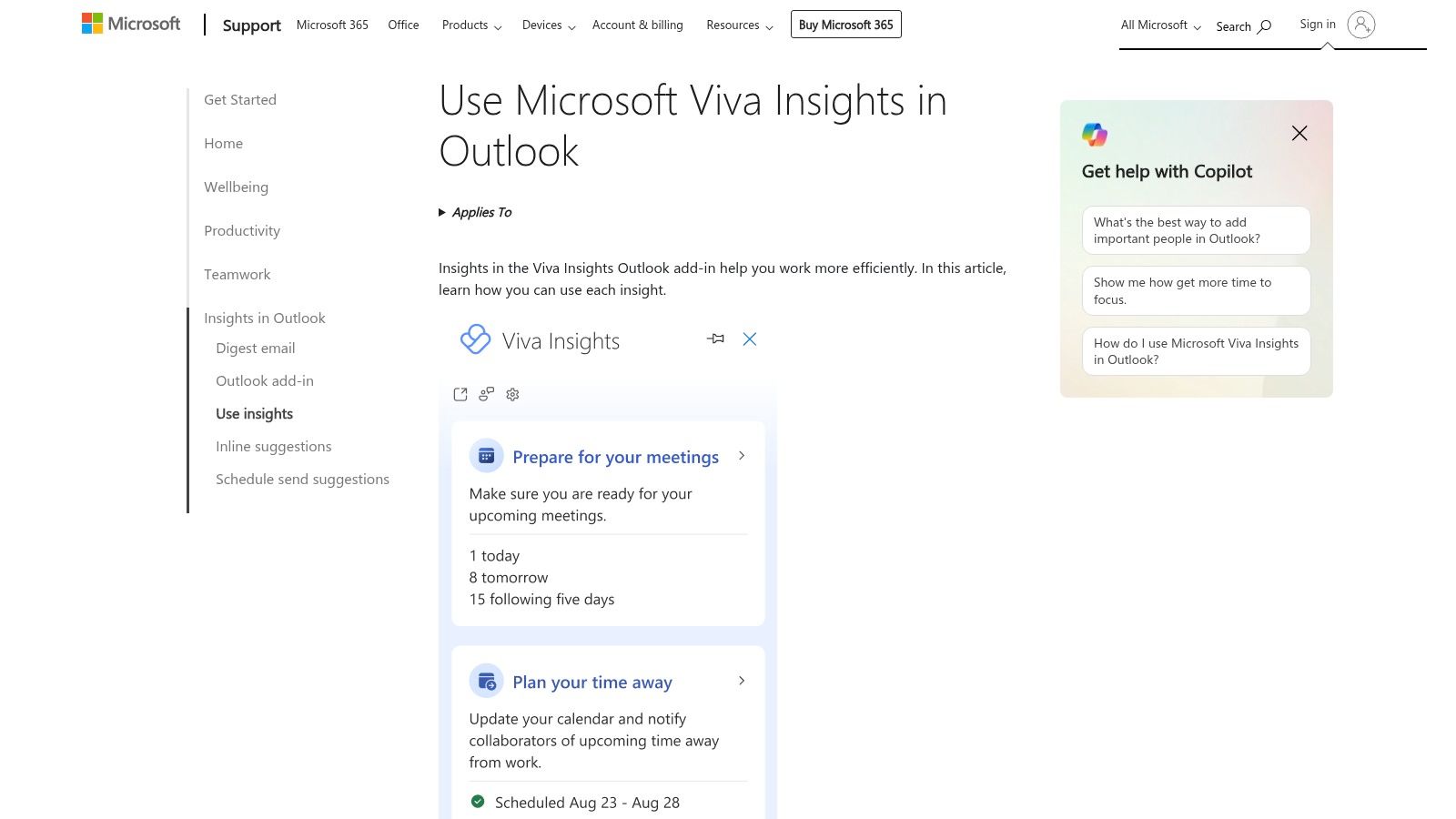Close the Viva Insights pane with blue X
The height and width of the screenshot is (819, 1456).
(x=750, y=339)
